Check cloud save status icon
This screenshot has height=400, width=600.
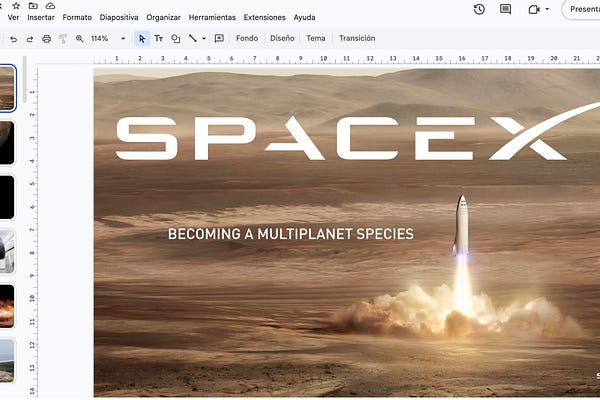(50, 5)
